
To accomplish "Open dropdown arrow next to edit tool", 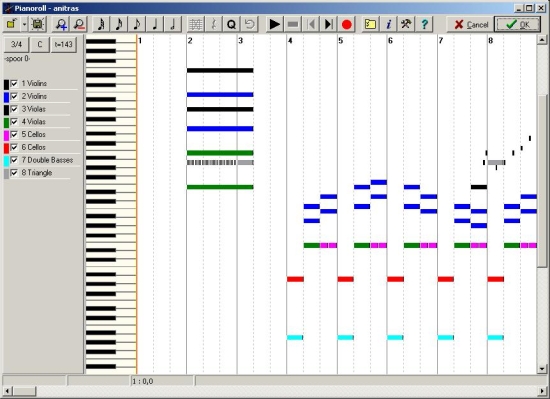I will pos(24,24).
